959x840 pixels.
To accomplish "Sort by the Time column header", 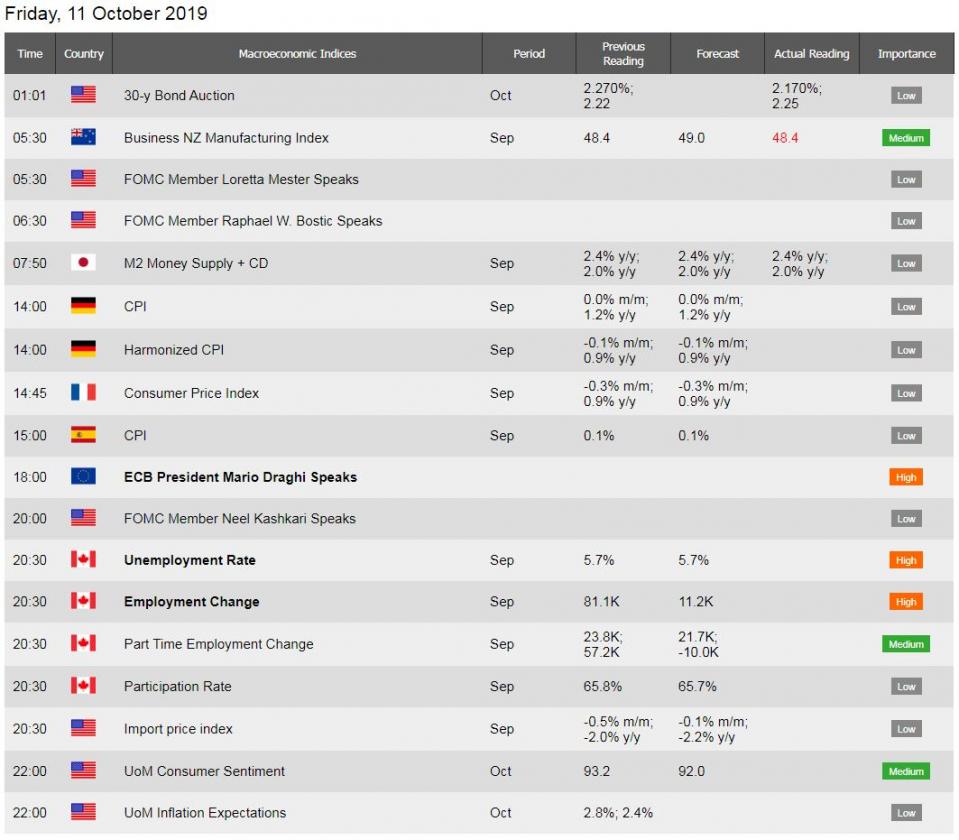I will pyautogui.click(x=30, y=54).
